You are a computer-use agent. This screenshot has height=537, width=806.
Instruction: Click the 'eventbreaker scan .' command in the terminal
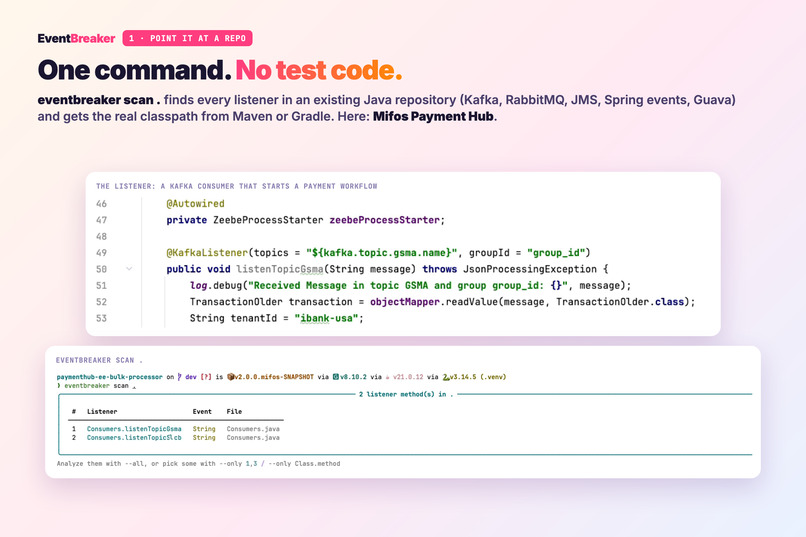(x=100, y=385)
